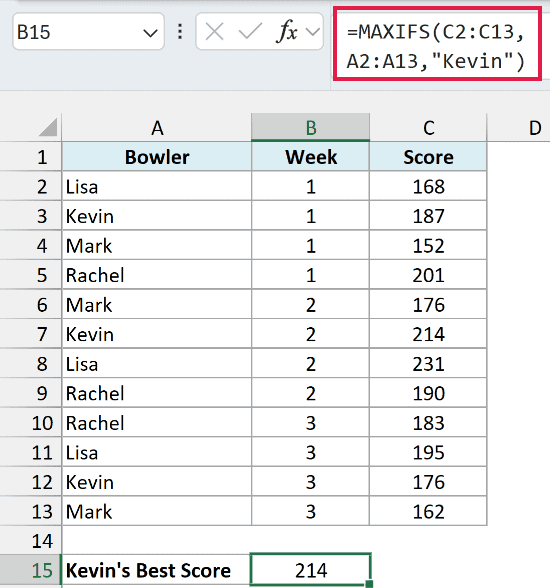Click score 214 in row 7
550x588 pixels.
(x=428, y=334)
